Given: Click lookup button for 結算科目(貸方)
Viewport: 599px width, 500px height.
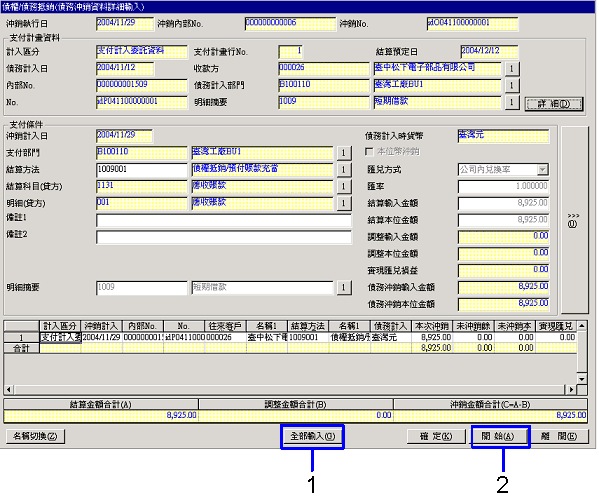Looking at the screenshot, I should (x=343, y=186).
